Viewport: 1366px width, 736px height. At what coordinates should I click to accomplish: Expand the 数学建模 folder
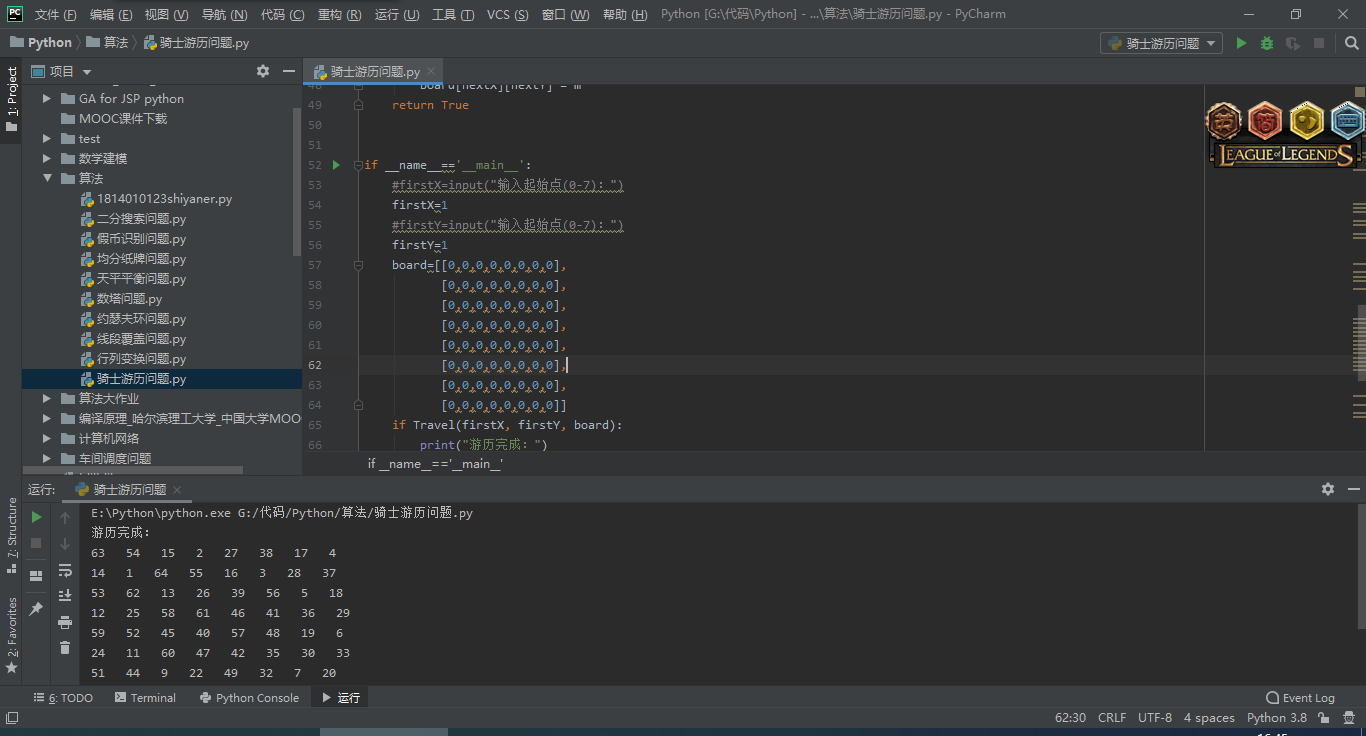click(x=47, y=158)
